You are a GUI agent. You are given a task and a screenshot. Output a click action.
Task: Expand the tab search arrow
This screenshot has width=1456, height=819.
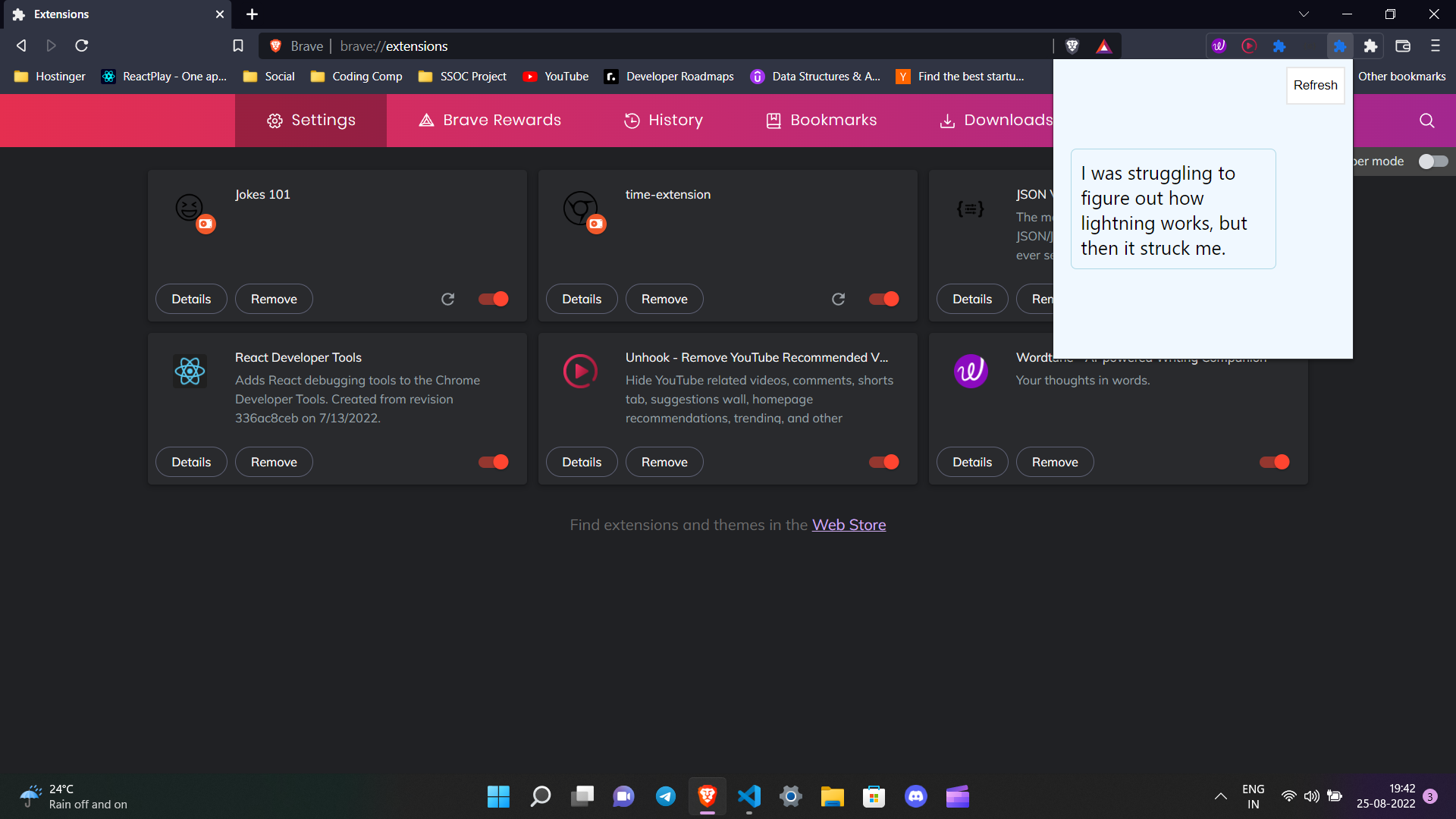[1304, 14]
